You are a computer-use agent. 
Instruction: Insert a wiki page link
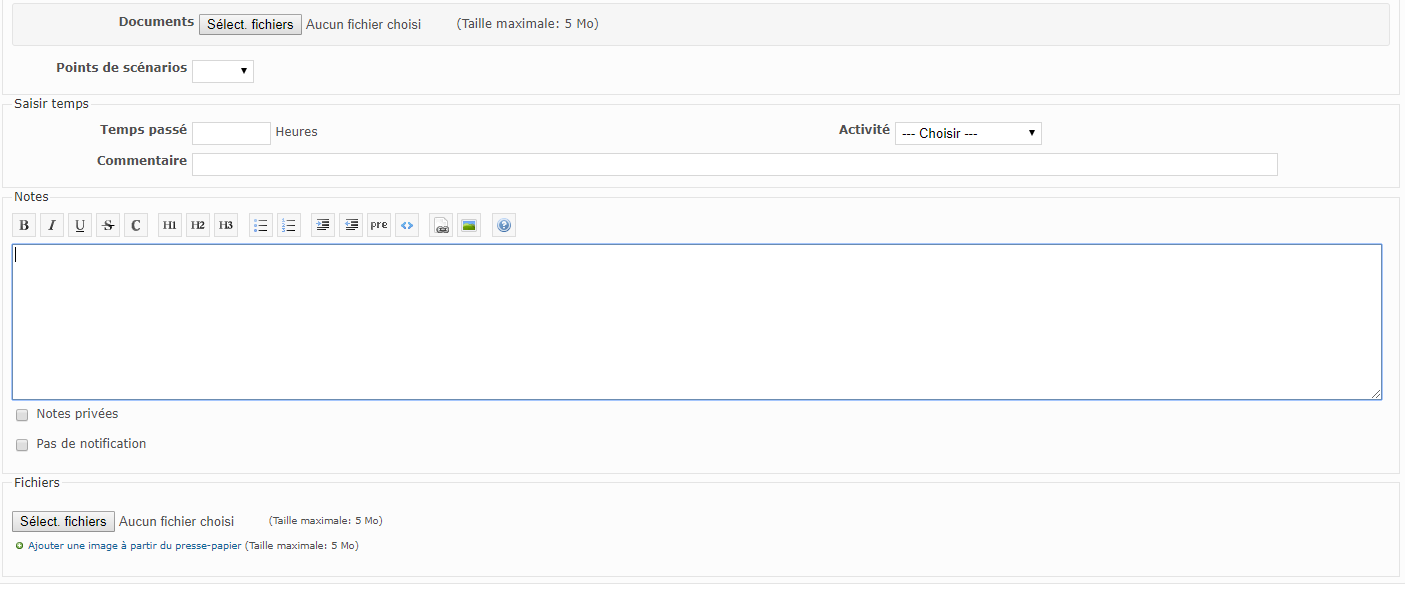pyautogui.click(x=441, y=226)
